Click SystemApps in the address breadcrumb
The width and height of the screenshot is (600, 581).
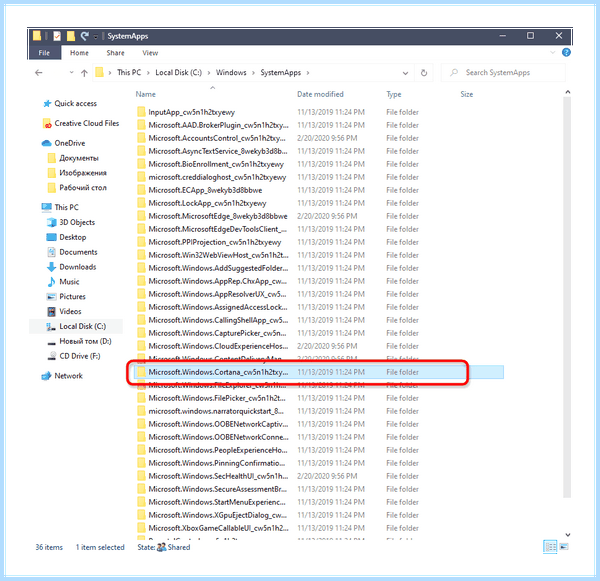click(x=280, y=72)
